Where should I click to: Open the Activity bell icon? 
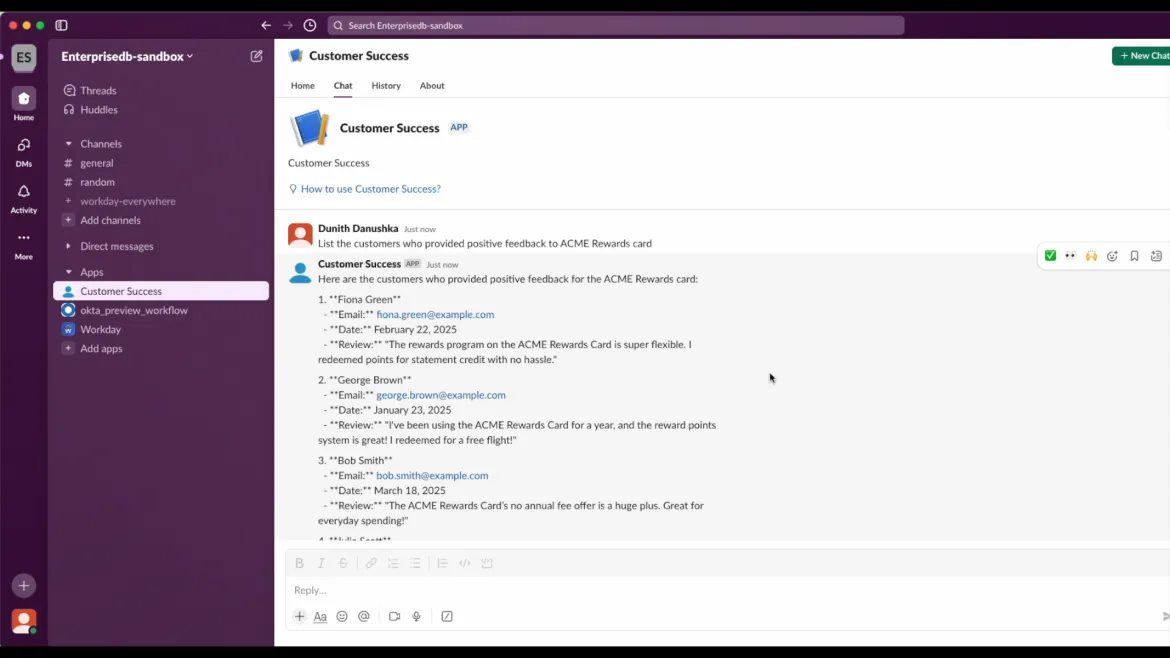(24, 198)
